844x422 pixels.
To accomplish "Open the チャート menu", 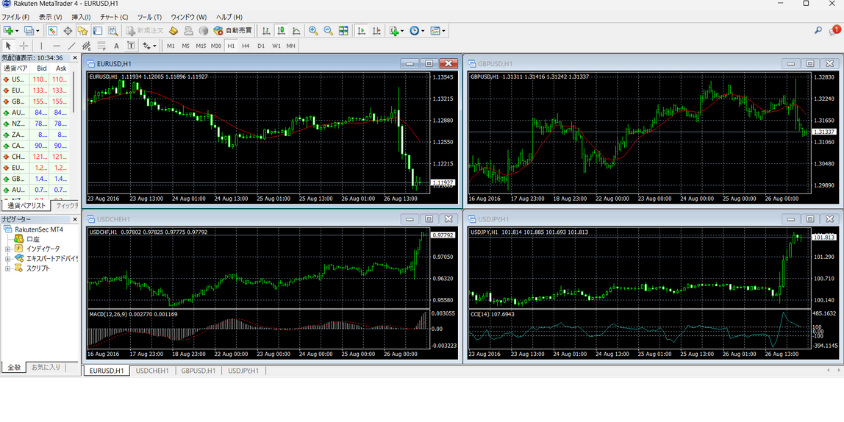I will point(114,17).
